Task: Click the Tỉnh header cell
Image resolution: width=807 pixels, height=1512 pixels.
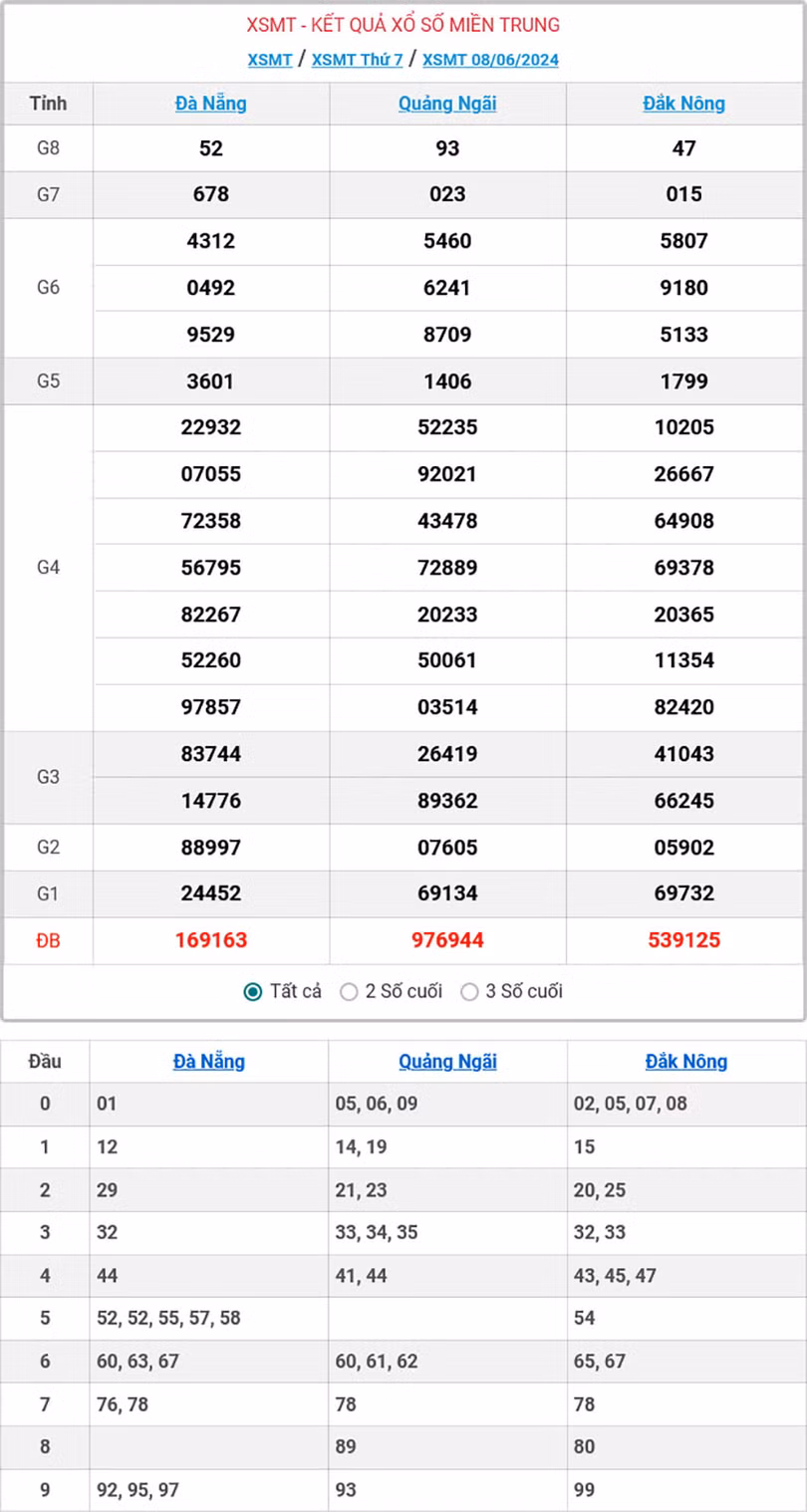Action: [47, 104]
